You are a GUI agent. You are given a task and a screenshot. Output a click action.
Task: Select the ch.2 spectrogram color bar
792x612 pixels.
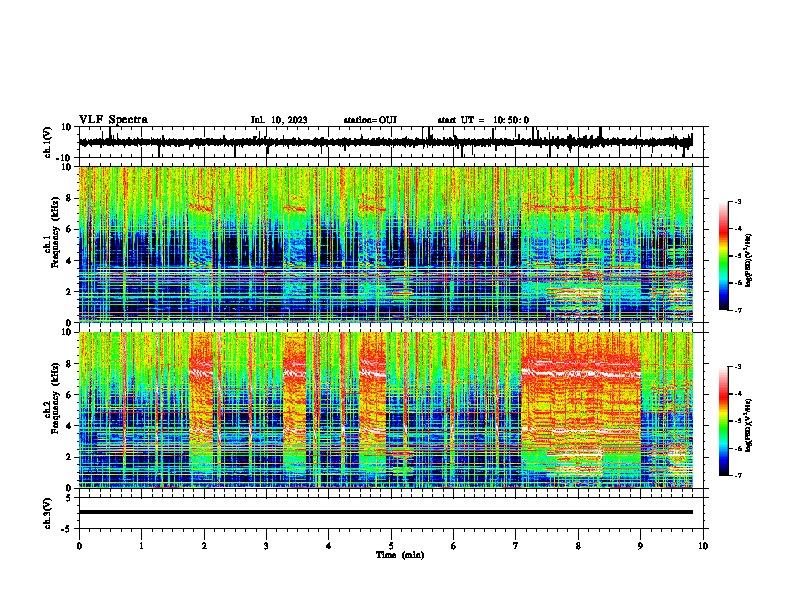pos(724,421)
